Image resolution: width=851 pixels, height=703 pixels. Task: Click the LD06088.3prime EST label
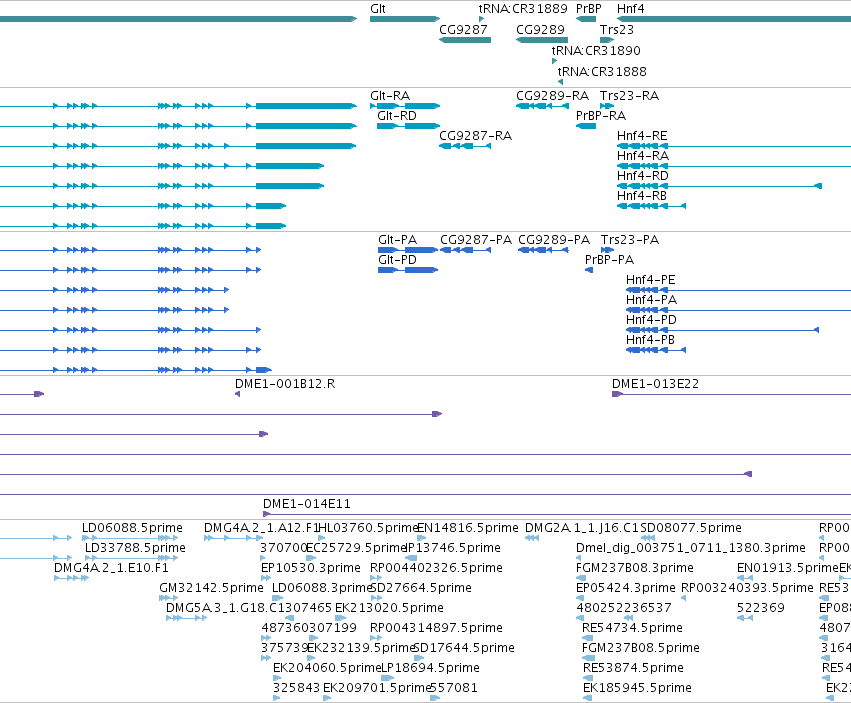pyautogui.click(x=322, y=588)
